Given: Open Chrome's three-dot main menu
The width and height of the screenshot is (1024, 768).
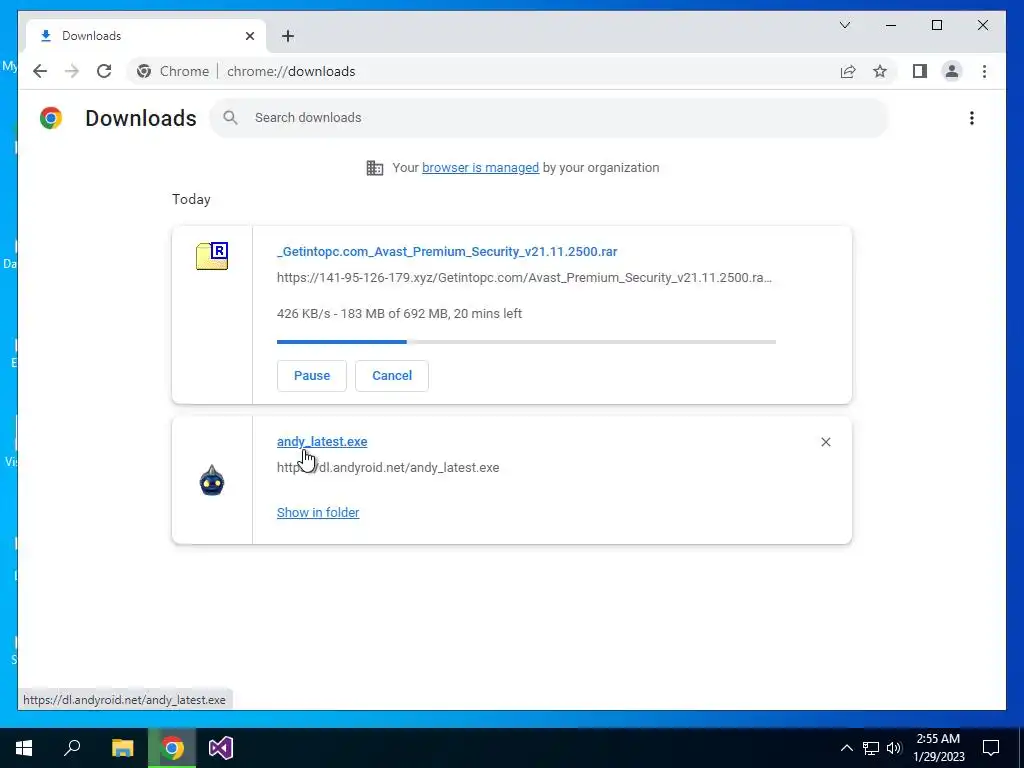Looking at the screenshot, I should (984, 71).
